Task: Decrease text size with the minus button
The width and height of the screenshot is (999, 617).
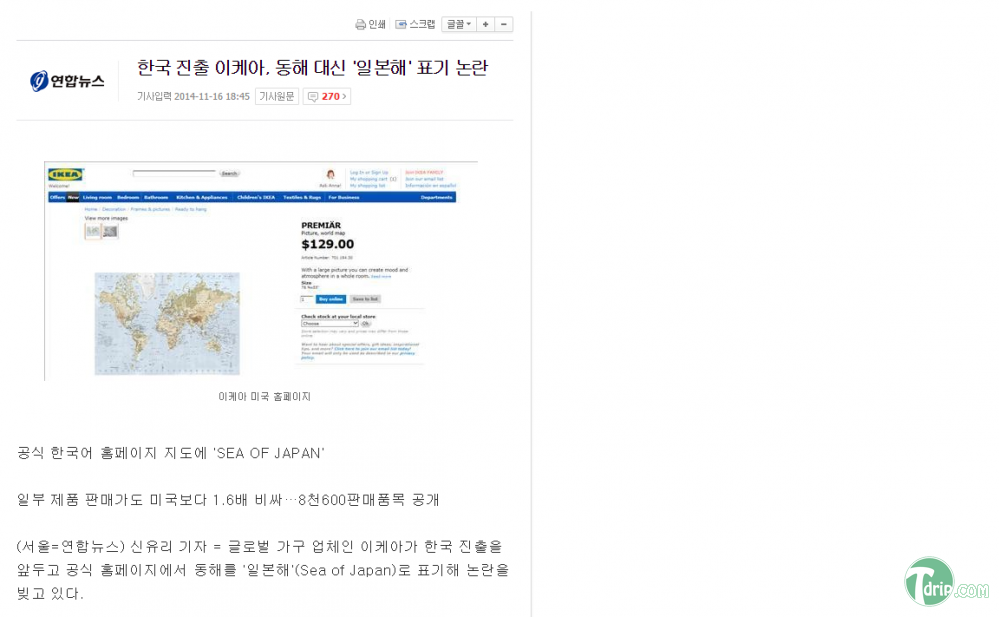Action: click(x=504, y=24)
